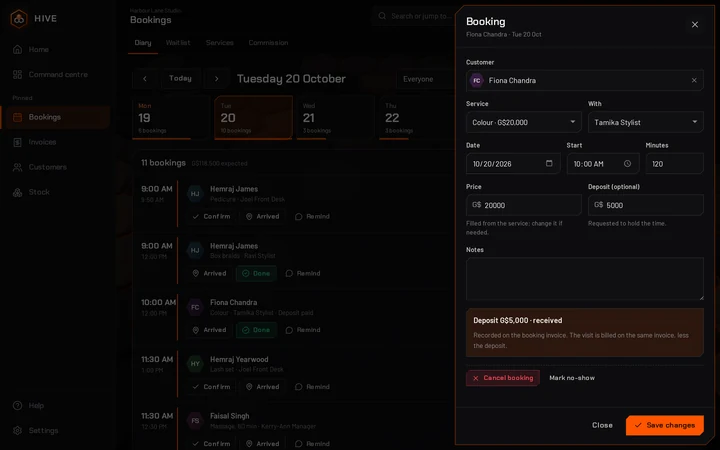The width and height of the screenshot is (720, 450).
Task: Click the Price field 20000
Action: (523, 205)
